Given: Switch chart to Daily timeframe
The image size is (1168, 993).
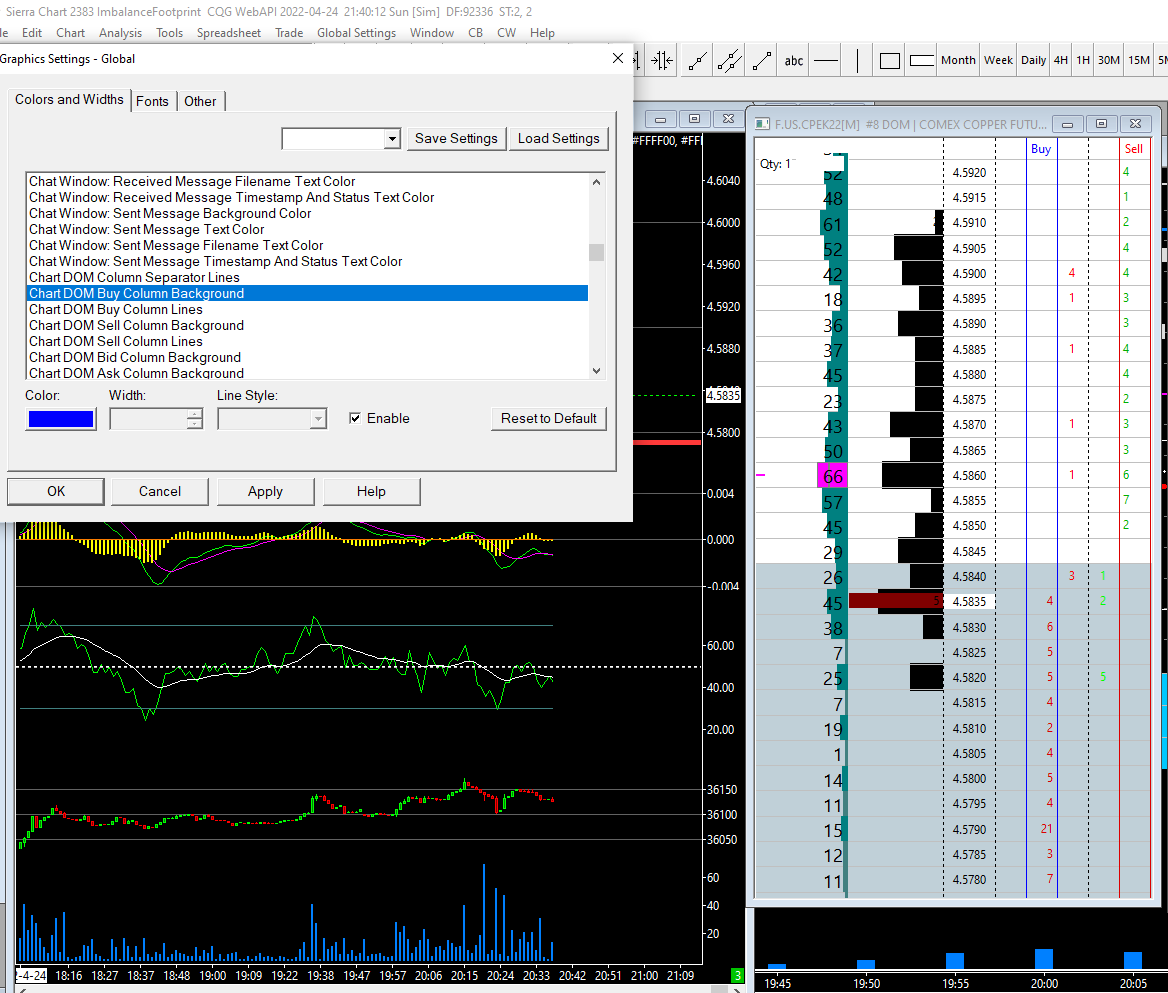Looking at the screenshot, I should [x=1033, y=60].
